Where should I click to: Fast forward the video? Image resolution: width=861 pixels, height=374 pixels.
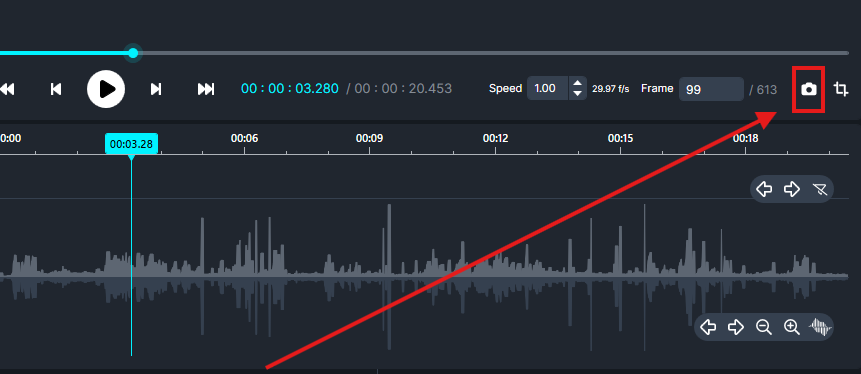point(206,89)
